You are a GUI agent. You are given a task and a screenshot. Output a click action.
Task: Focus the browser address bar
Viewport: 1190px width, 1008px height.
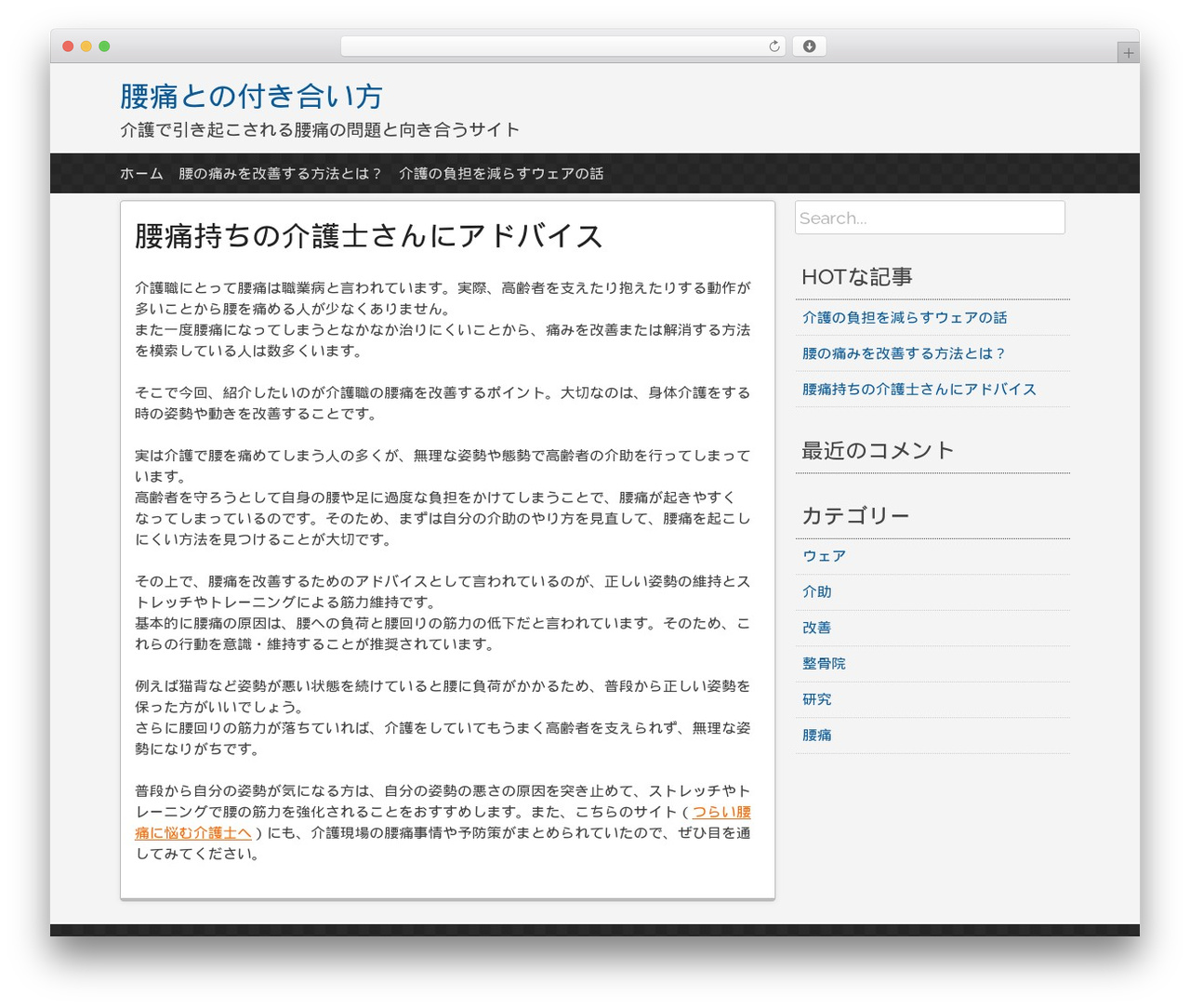(562, 46)
